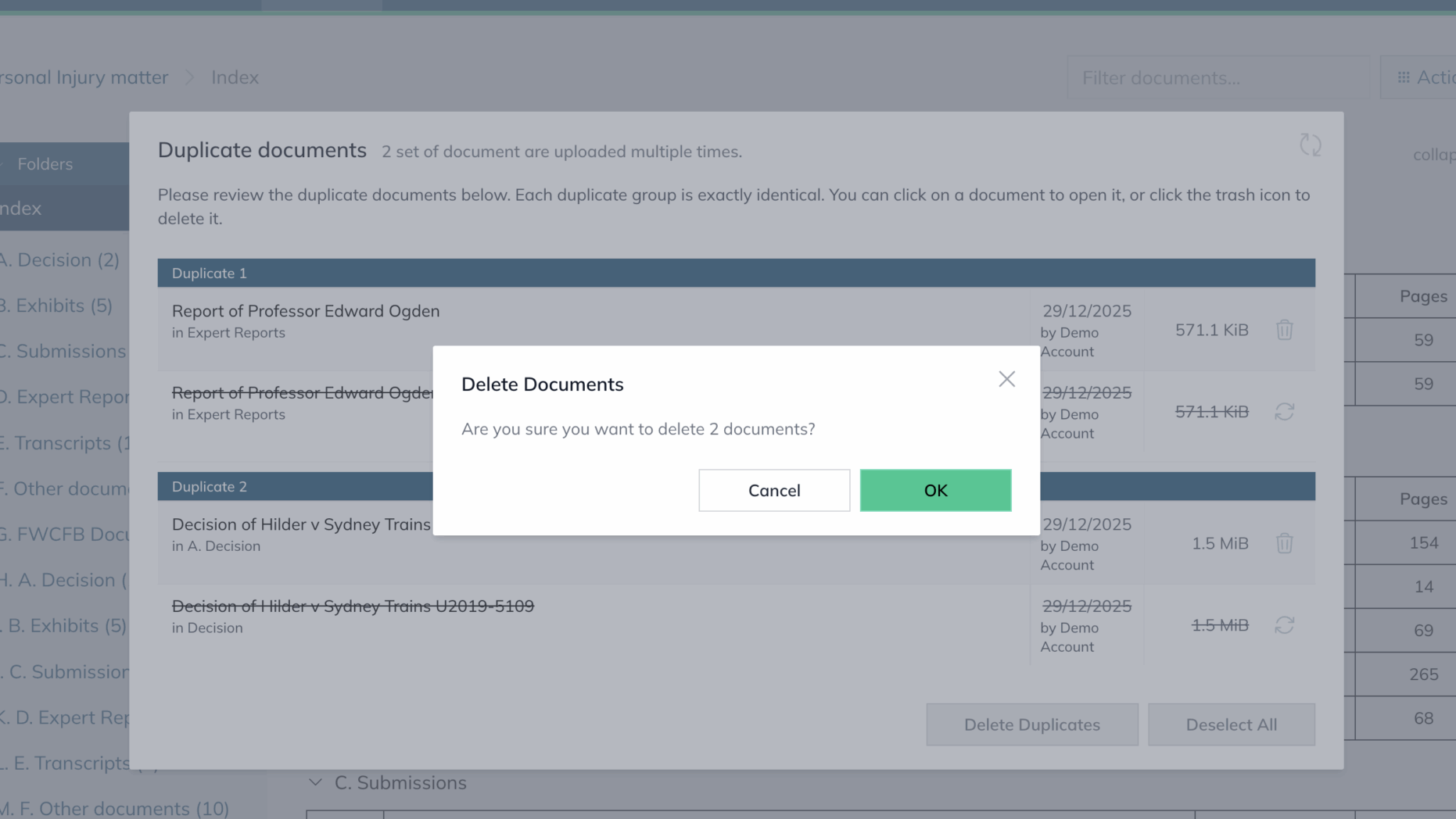Screen dimensions: 1456x819
Task: Click the Actions grid icon
Action: click(1404, 77)
